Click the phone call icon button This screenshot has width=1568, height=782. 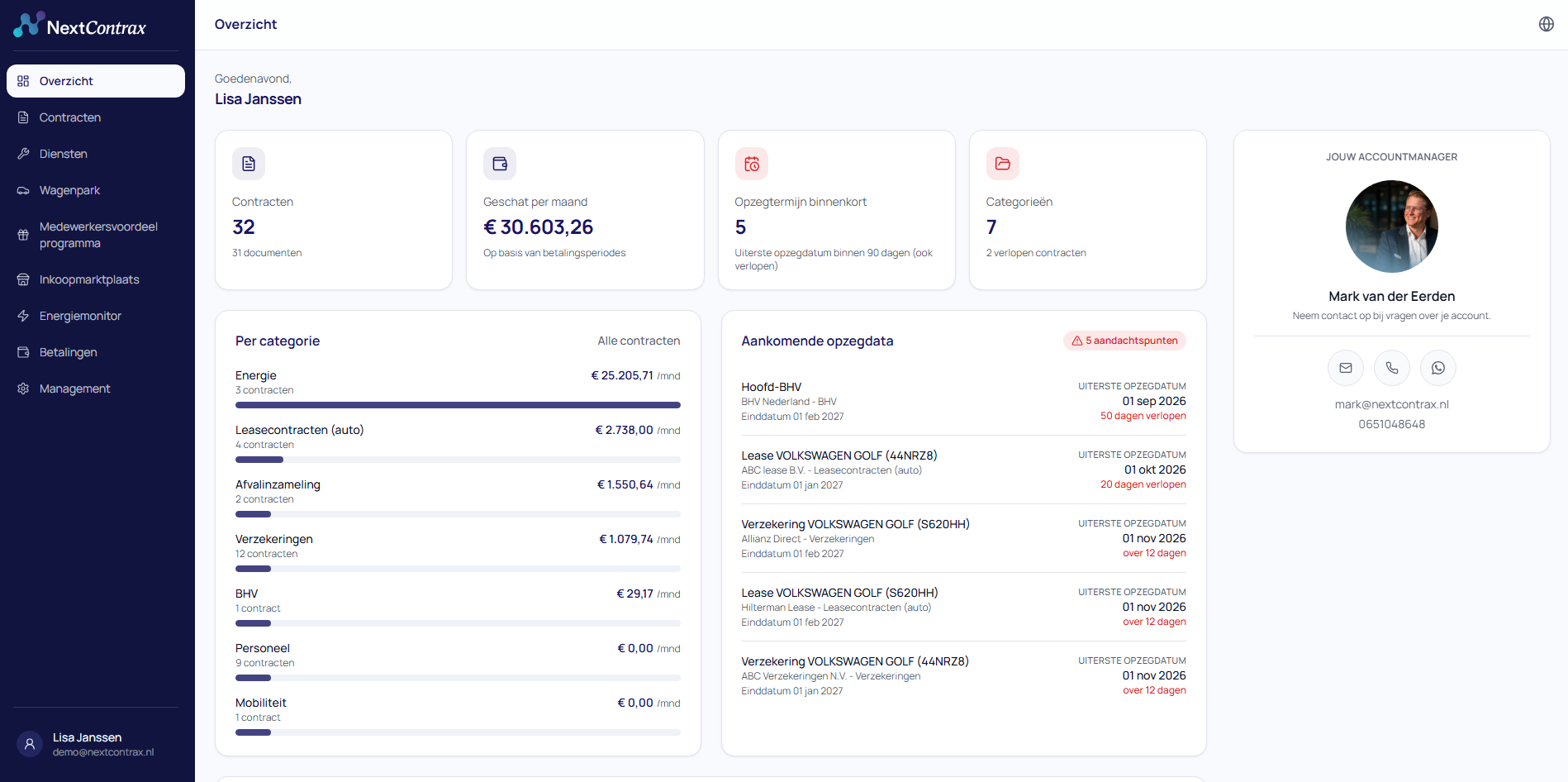point(1392,368)
